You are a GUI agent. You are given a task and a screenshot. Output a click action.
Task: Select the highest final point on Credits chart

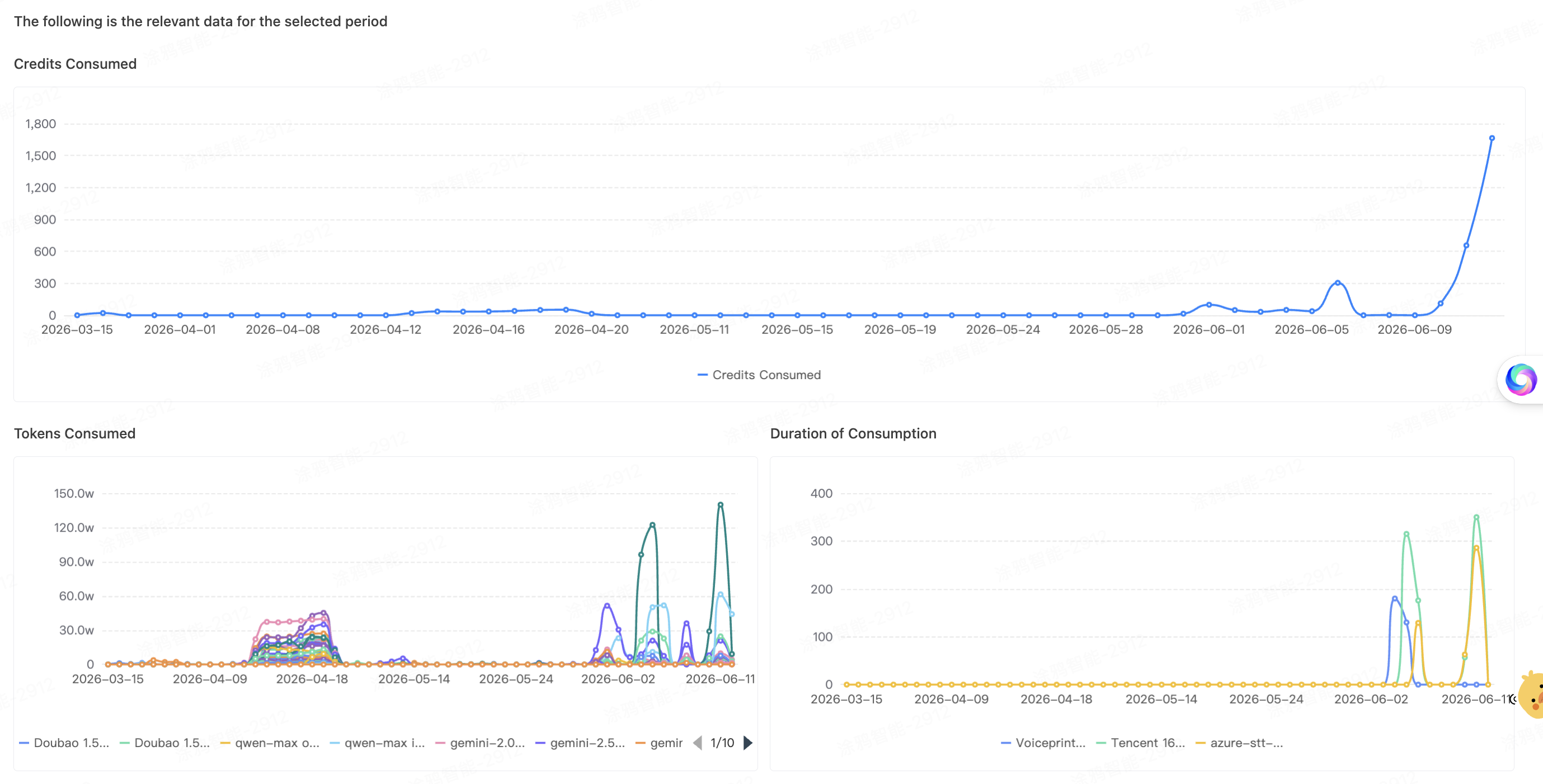tap(1492, 138)
